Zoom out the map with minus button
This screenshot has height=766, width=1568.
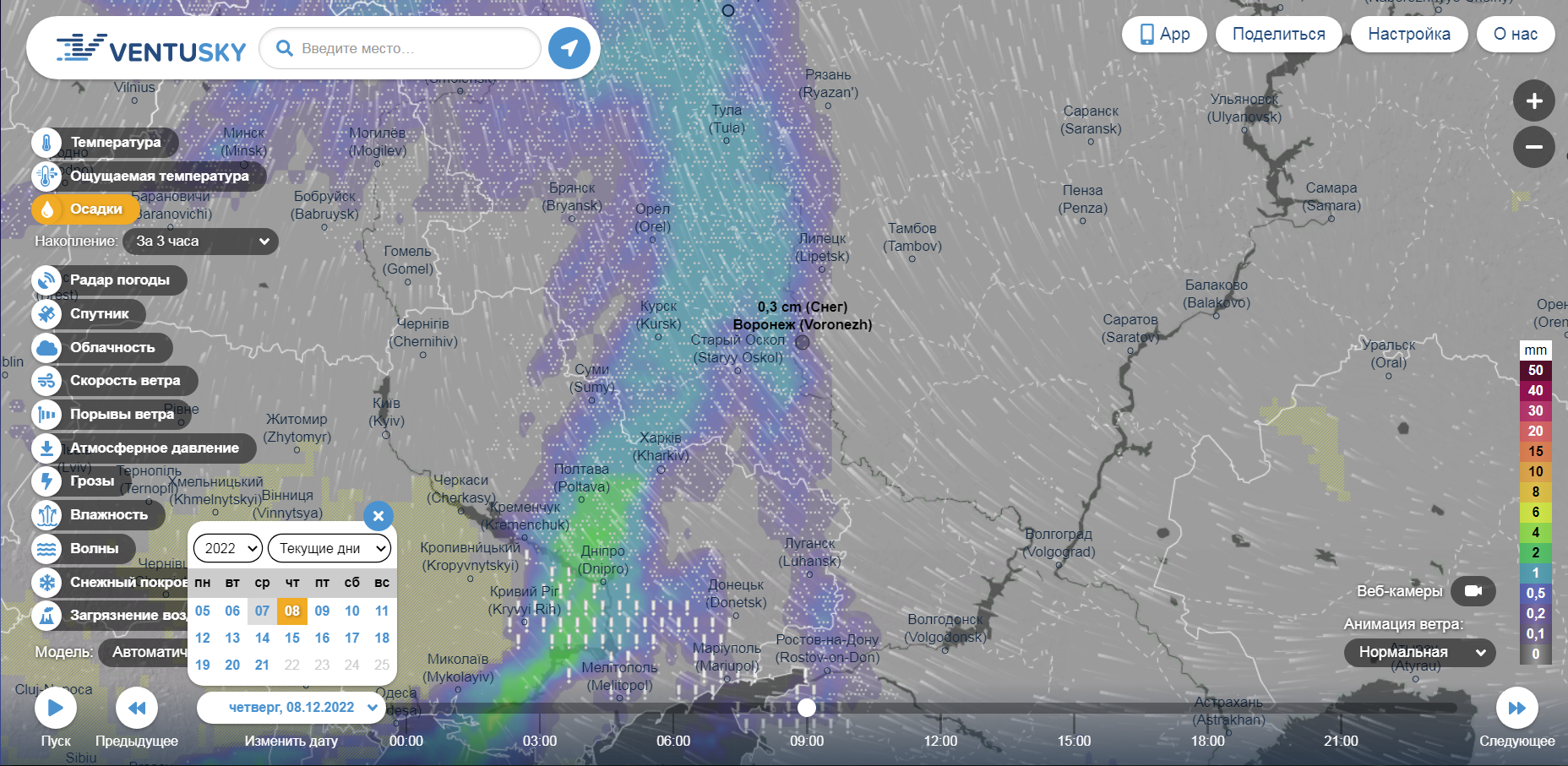tap(1534, 147)
